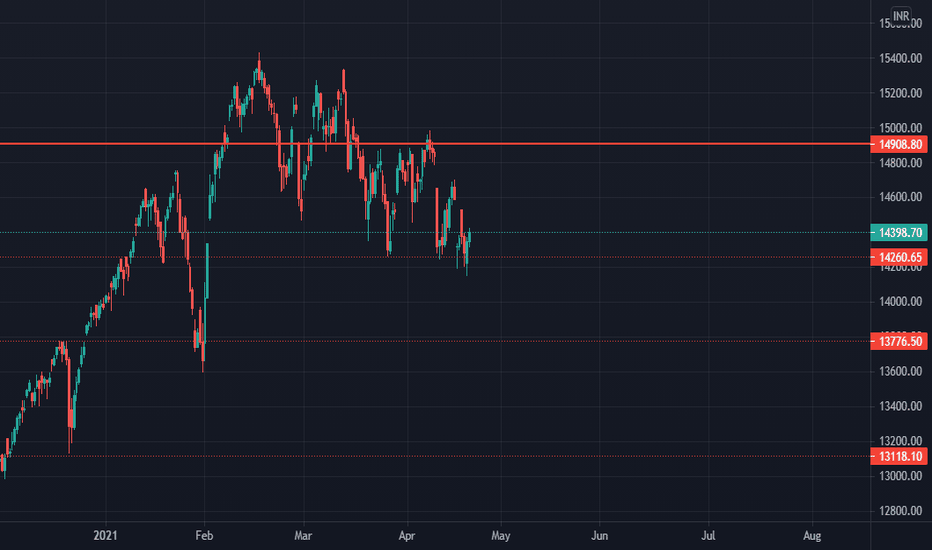
Task: Click the 13400.00 price scale value
Action: pyautogui.click(x=900, y=407)
